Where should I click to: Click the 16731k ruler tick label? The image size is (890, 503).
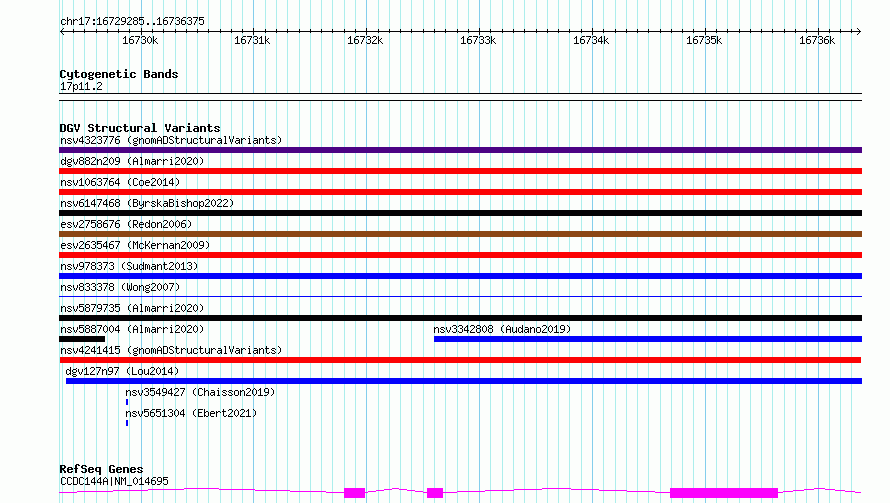tap(252, 40)
